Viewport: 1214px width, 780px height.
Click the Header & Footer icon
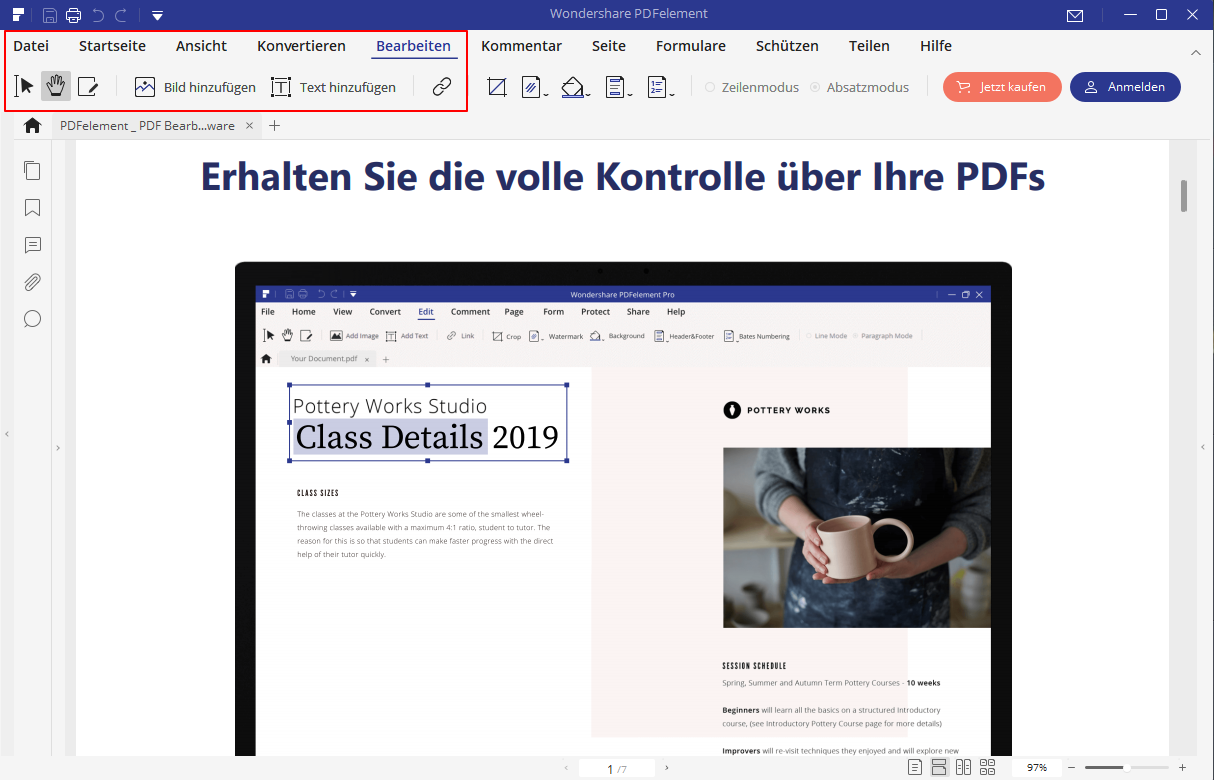pyautogui.click(x=615, y=87)
